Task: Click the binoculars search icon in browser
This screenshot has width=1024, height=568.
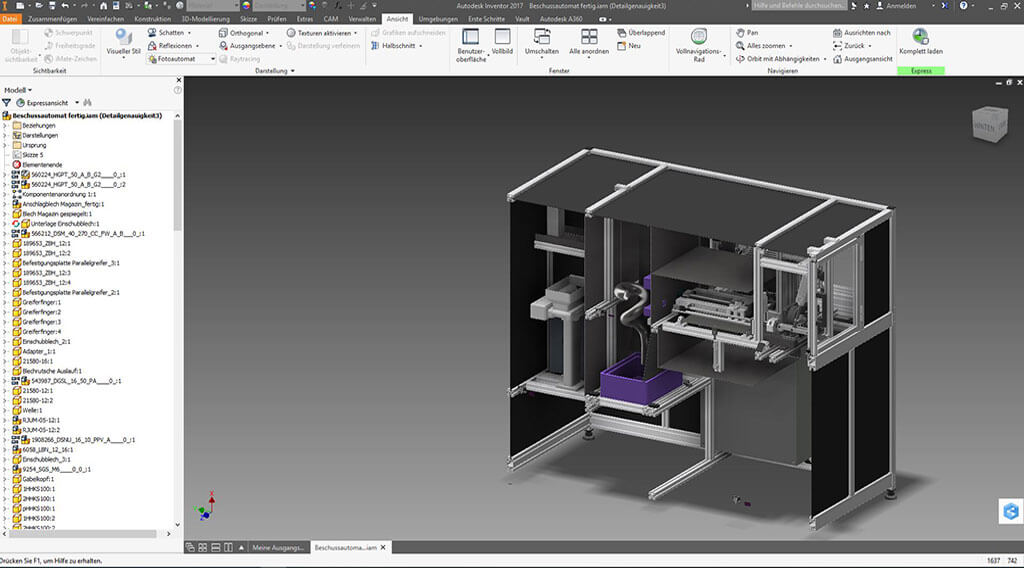Action: [87, 102]
